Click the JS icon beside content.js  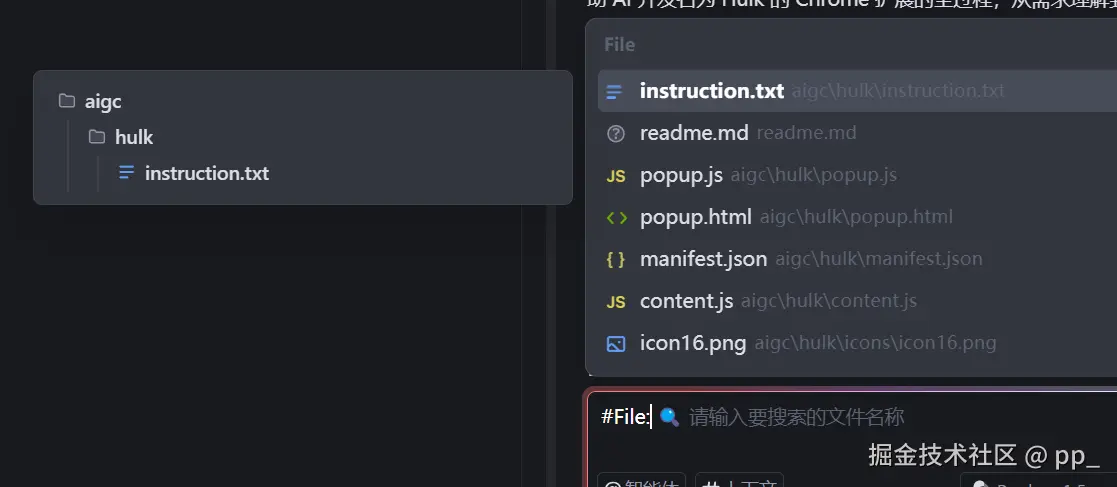click(616, 302)
